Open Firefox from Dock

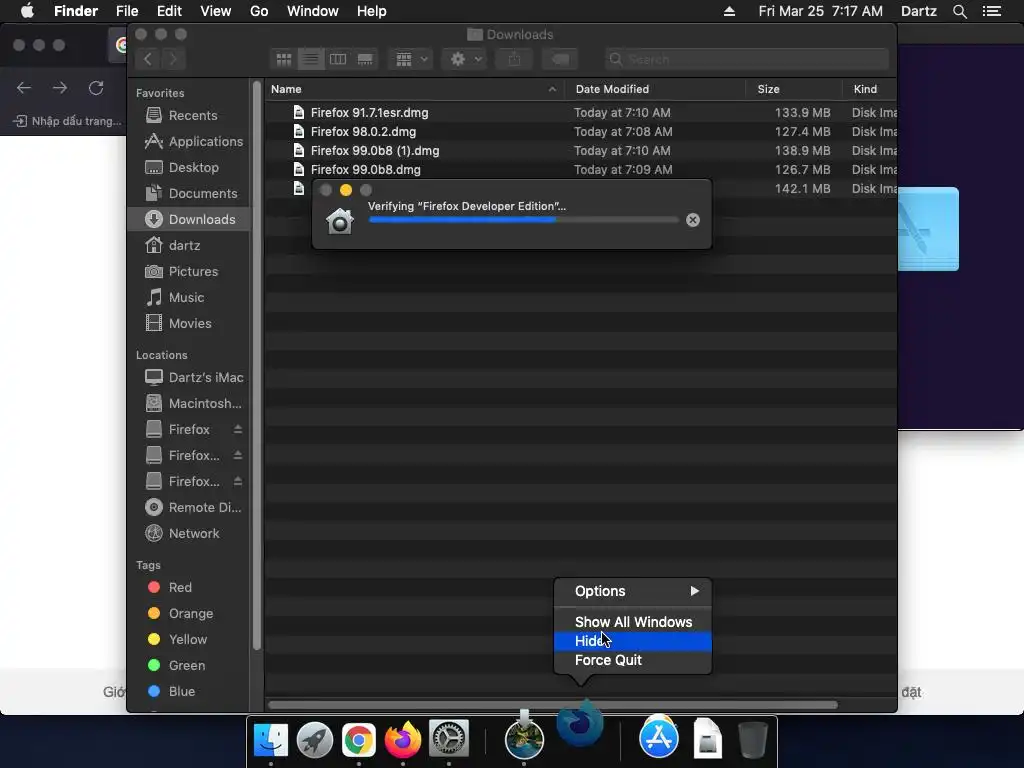click(403, 740)
